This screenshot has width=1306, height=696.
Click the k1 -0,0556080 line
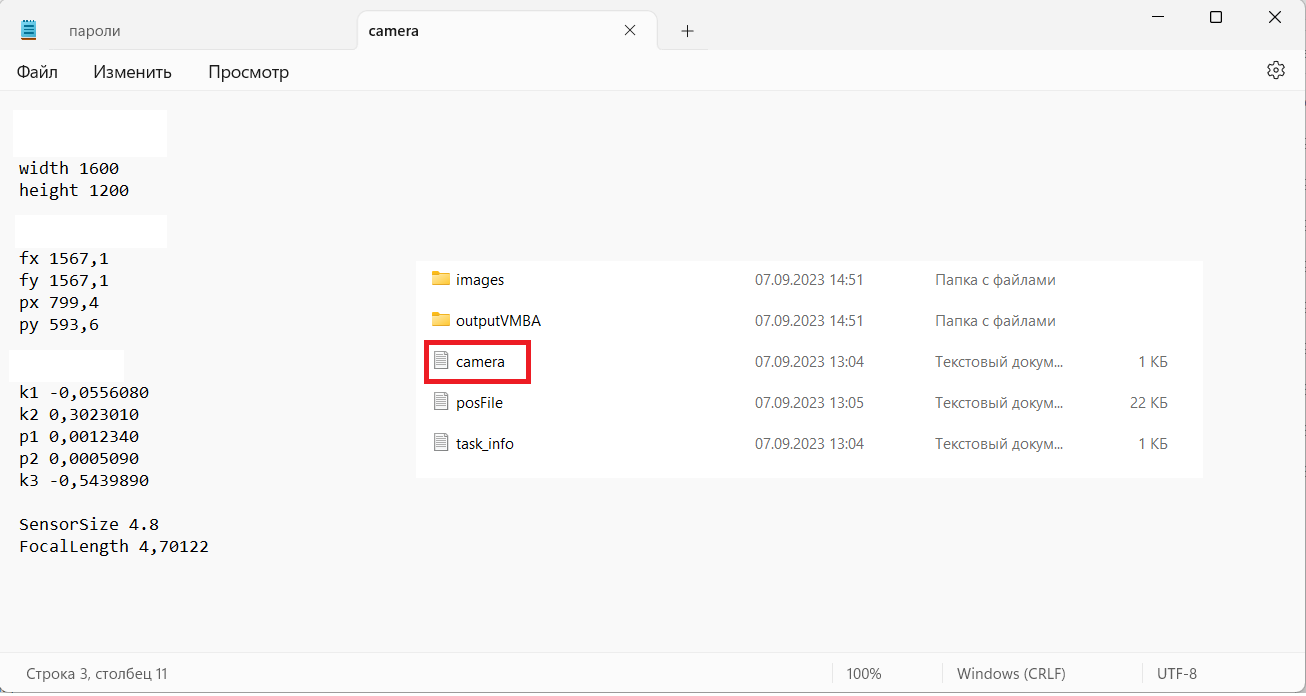[x=84, y=392]
